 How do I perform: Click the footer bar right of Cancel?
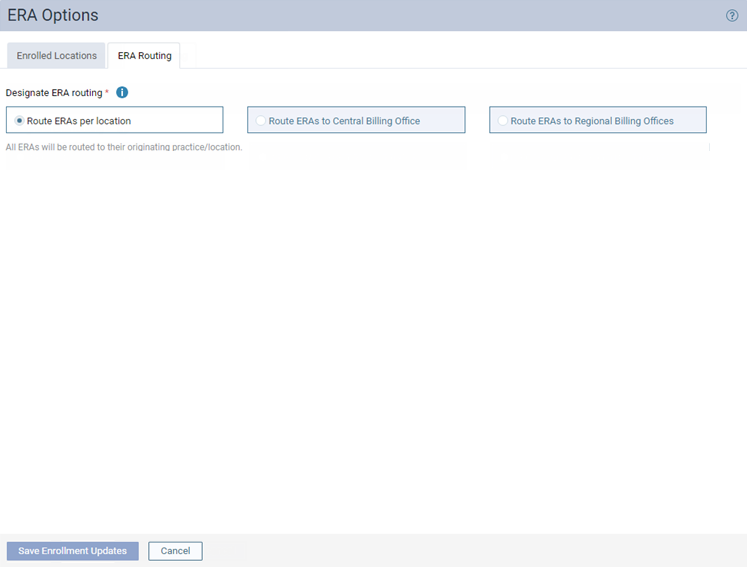click(x=470, y=551)
